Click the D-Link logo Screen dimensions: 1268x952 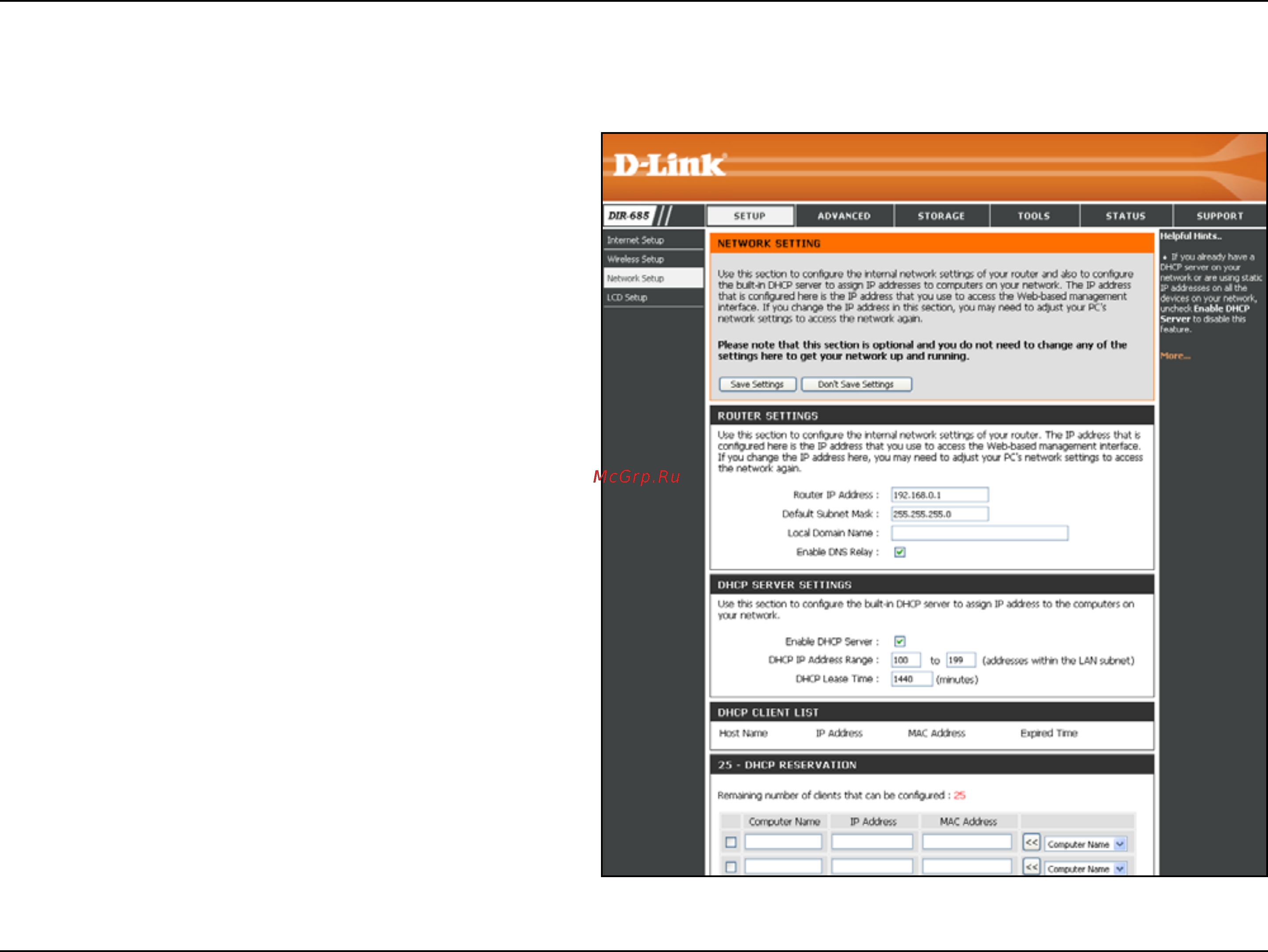coord(670,165)
